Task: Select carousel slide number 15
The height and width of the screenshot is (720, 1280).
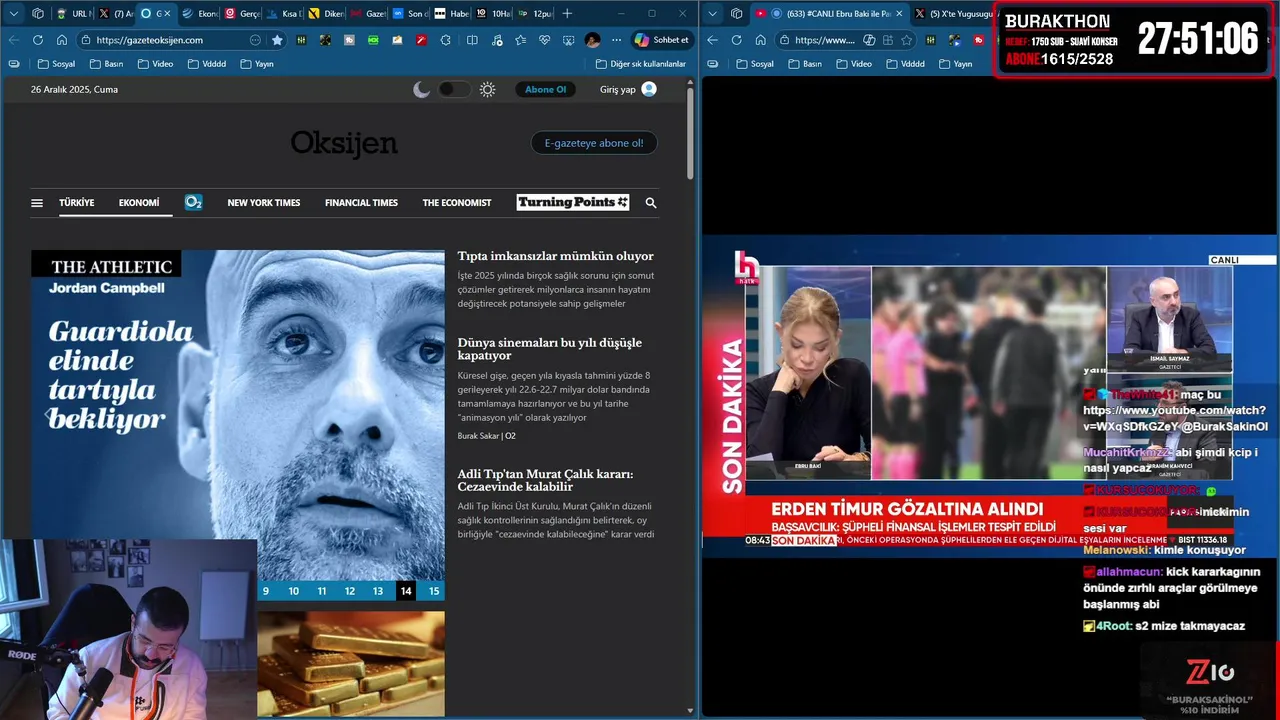Action: click(434, 591)
